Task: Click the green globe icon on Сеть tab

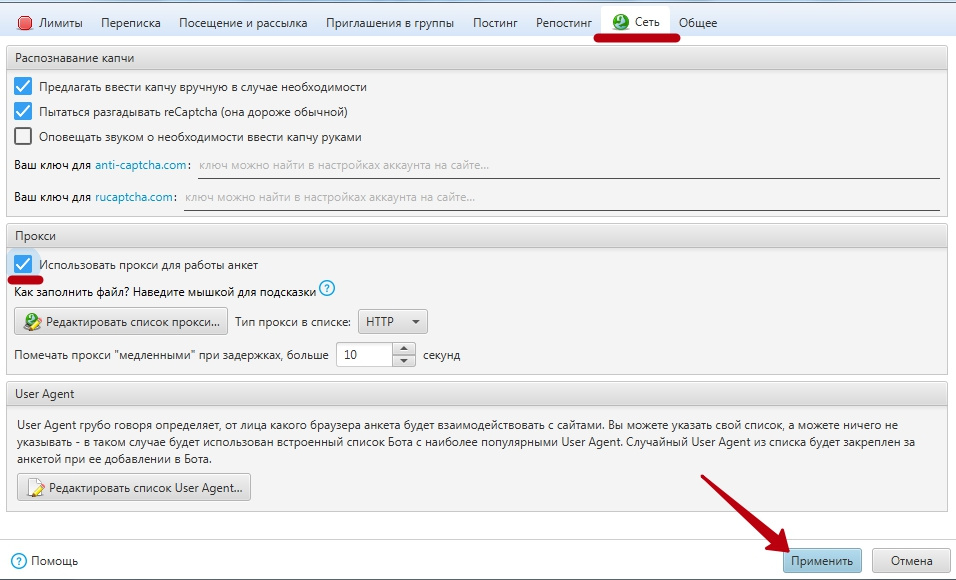Action: [620, 22]
